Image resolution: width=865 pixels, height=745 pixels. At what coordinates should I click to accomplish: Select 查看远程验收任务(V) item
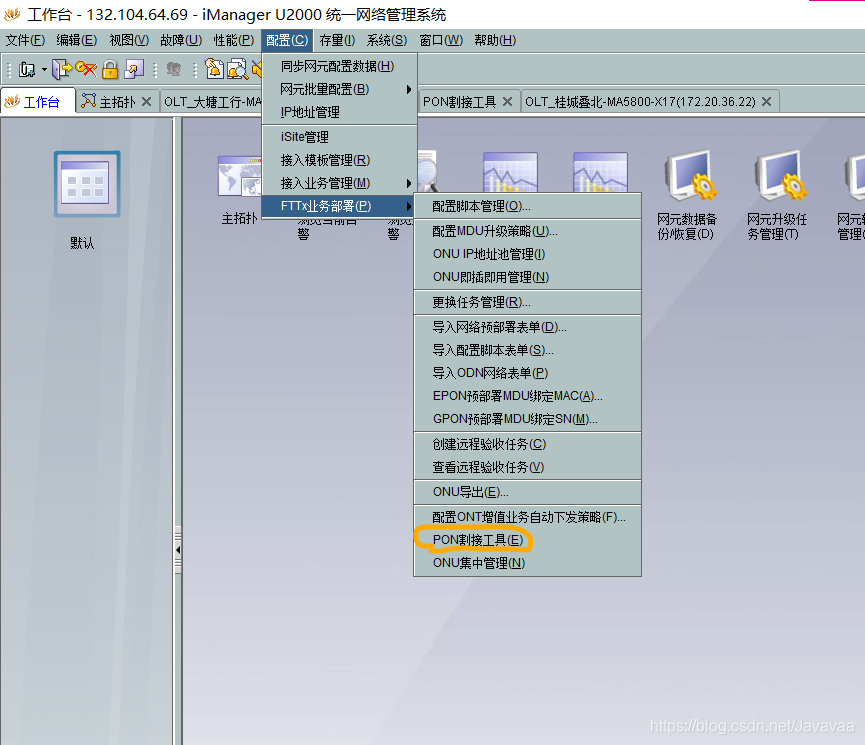tap(527, 467)
